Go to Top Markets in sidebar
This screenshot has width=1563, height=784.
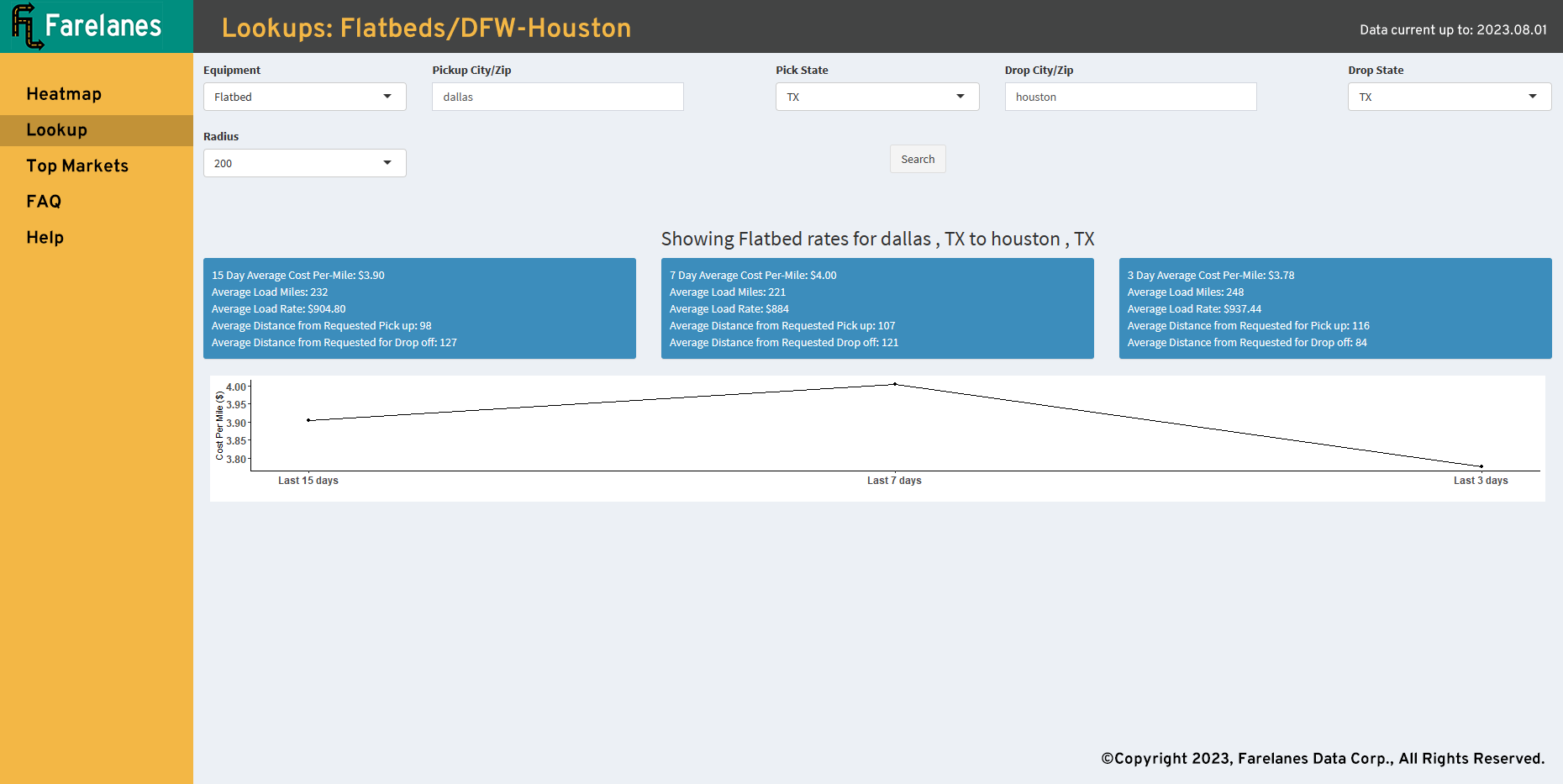point(77,166)
